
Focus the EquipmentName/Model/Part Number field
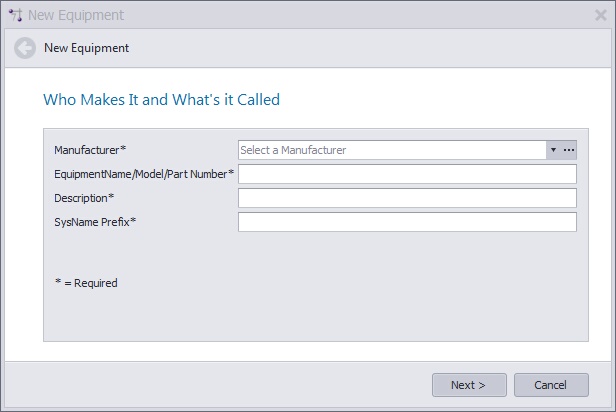[407, 174]
